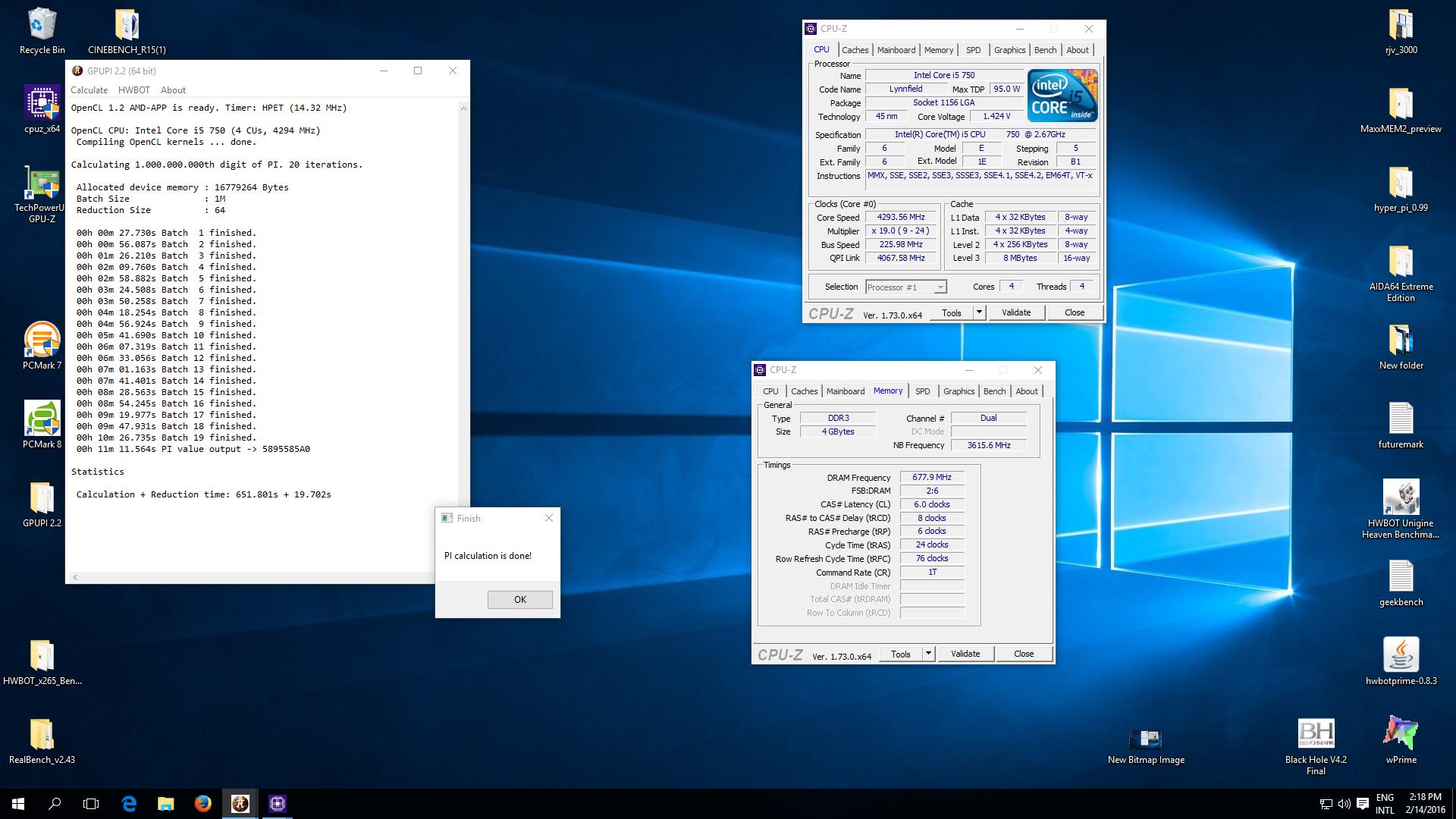Click the Core Speed value 4293.56 MHz
The image size is (1456, 819).
pyautogui.click(x=901, y=217)
